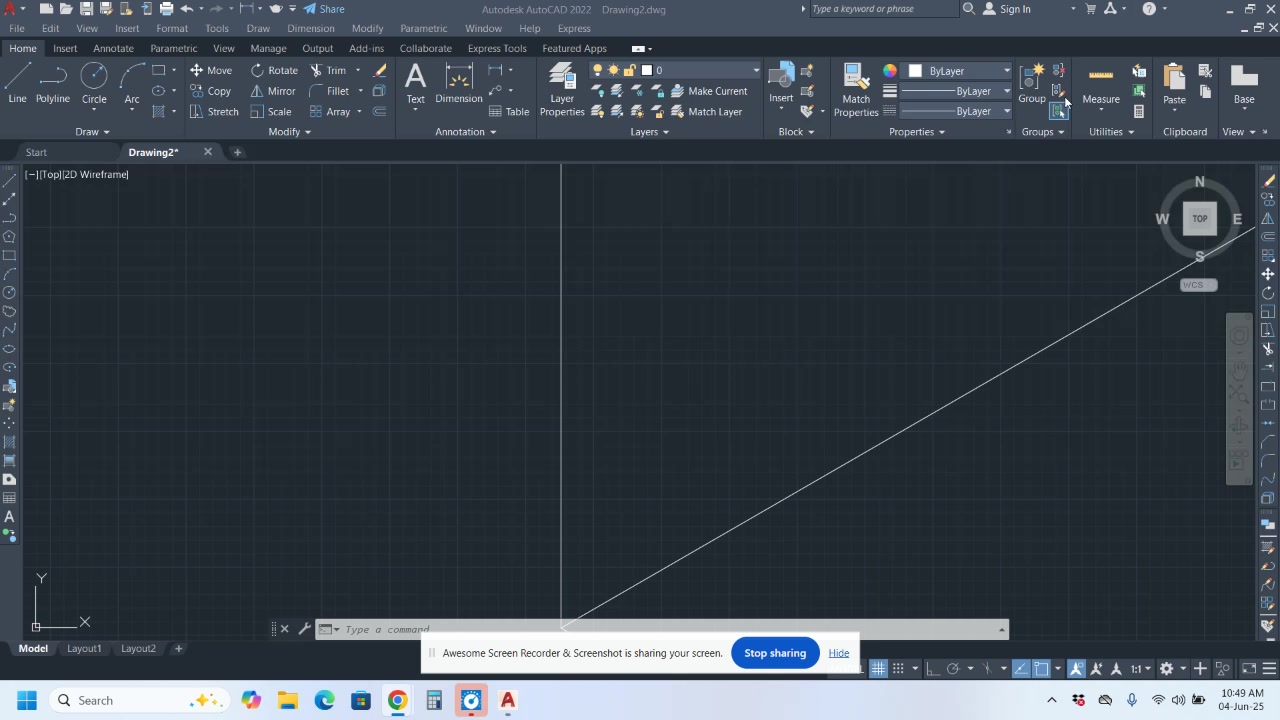
Task: Activate the Rotate command
Action: (x=274, y=70)
